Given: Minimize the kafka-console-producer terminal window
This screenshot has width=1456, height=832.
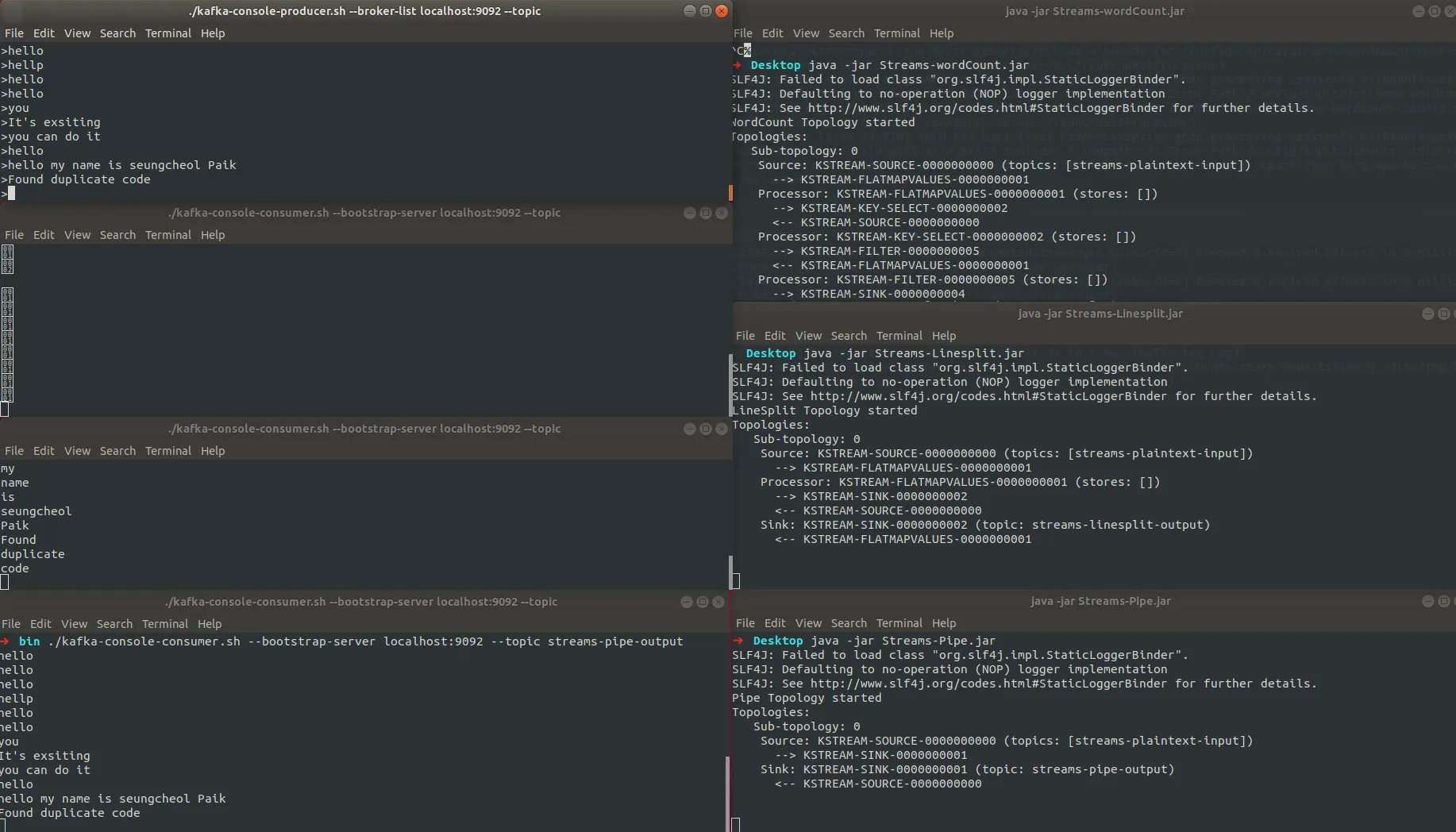Looking at the screenshot, I should (x=689, y=11).
